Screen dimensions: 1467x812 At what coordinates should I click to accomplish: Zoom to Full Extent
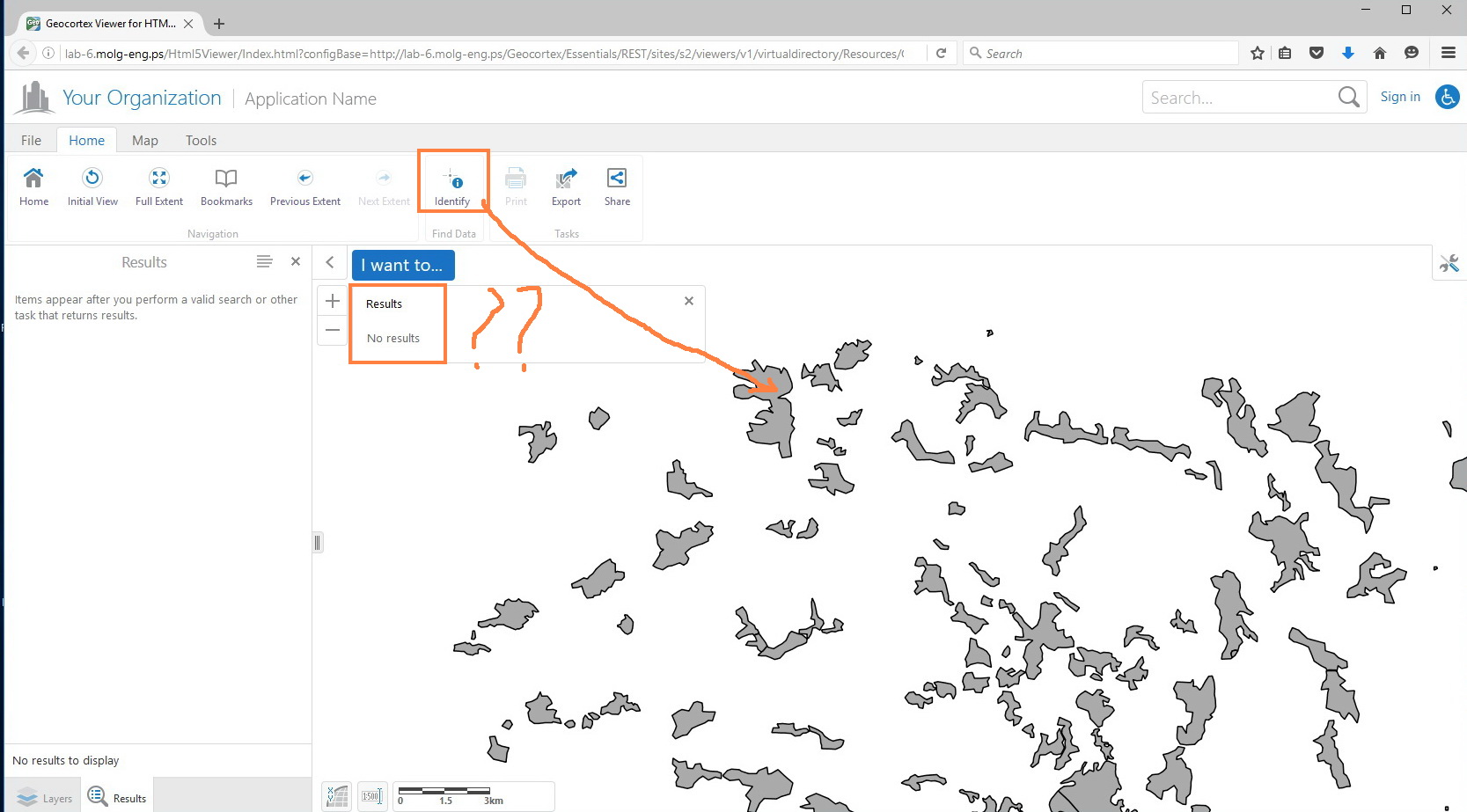tap(159, 187)
